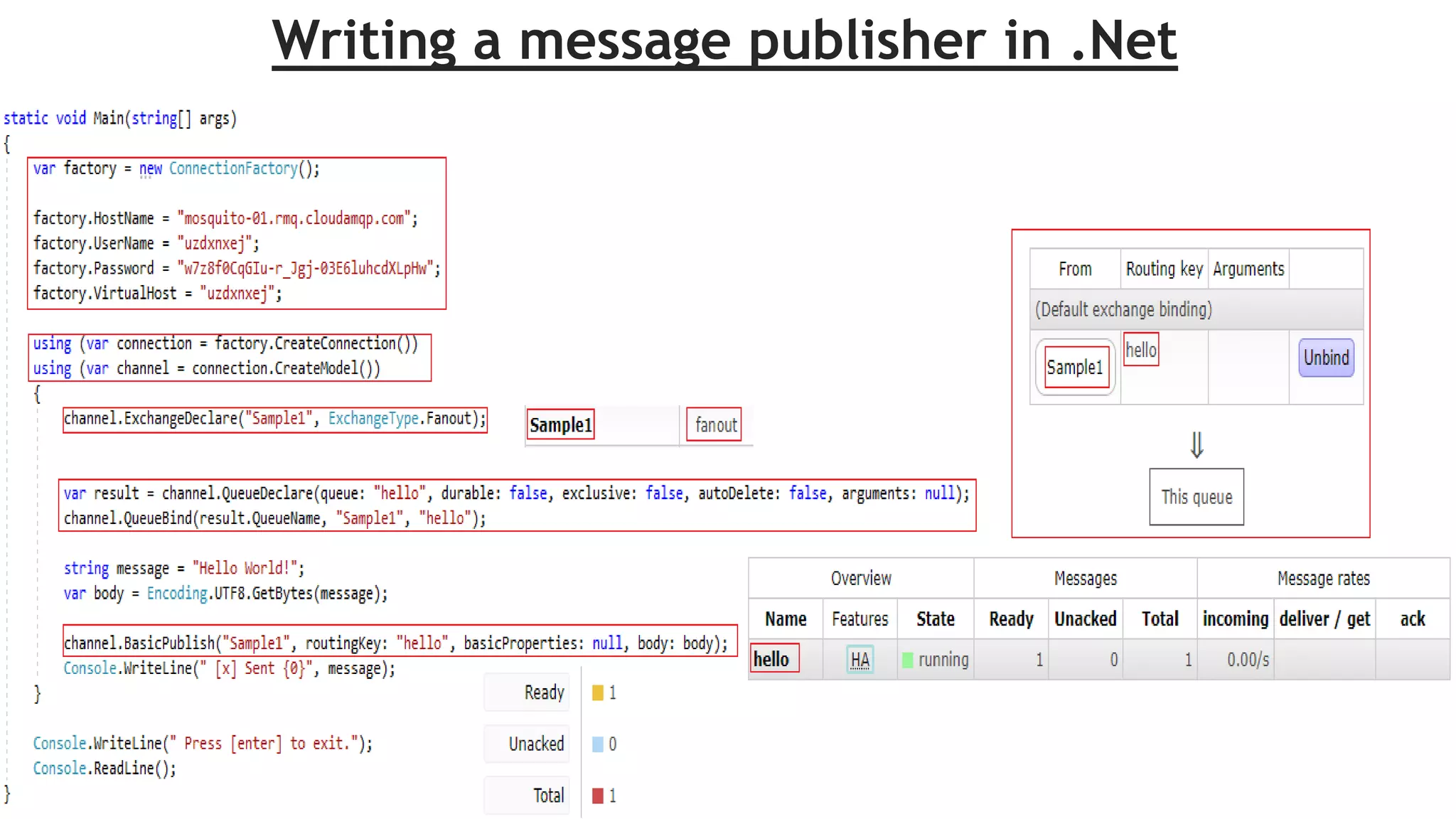Viewport: 1456px width, 819px height.
Task: Click the static void Main signature
Action: click(x=120, y=118)
